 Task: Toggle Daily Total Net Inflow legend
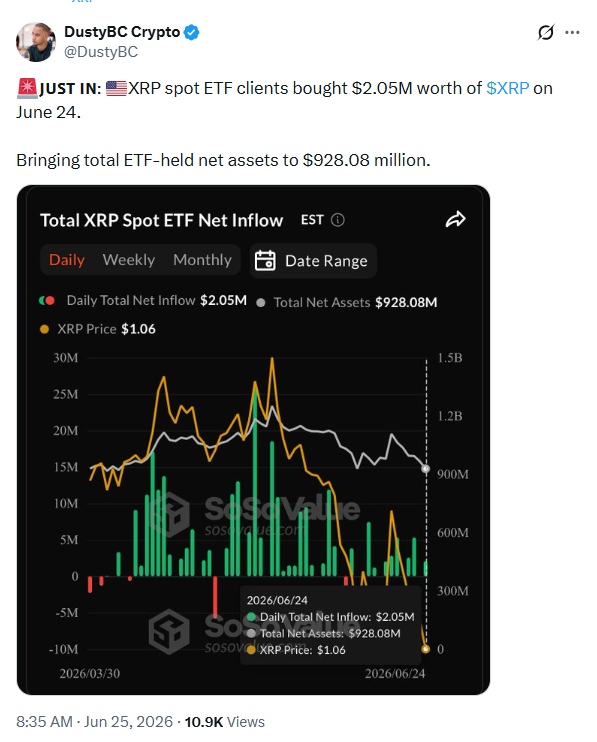pos(143,300)
